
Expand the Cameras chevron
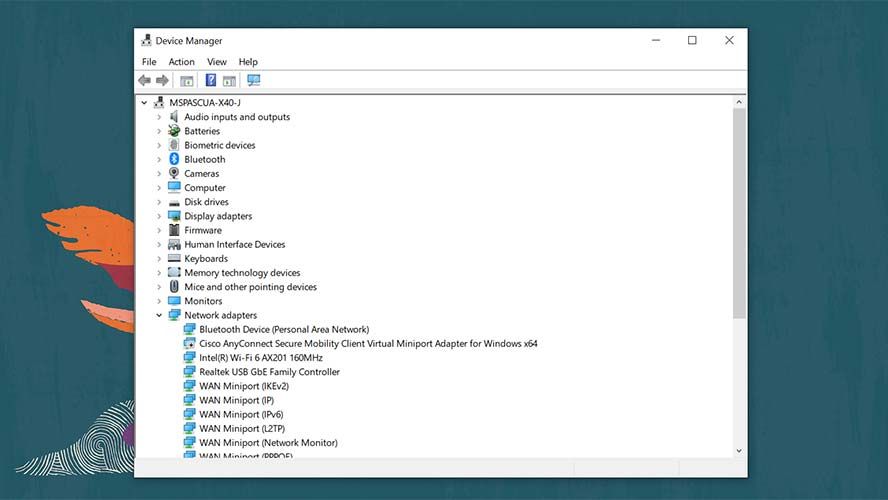point(159,173)
